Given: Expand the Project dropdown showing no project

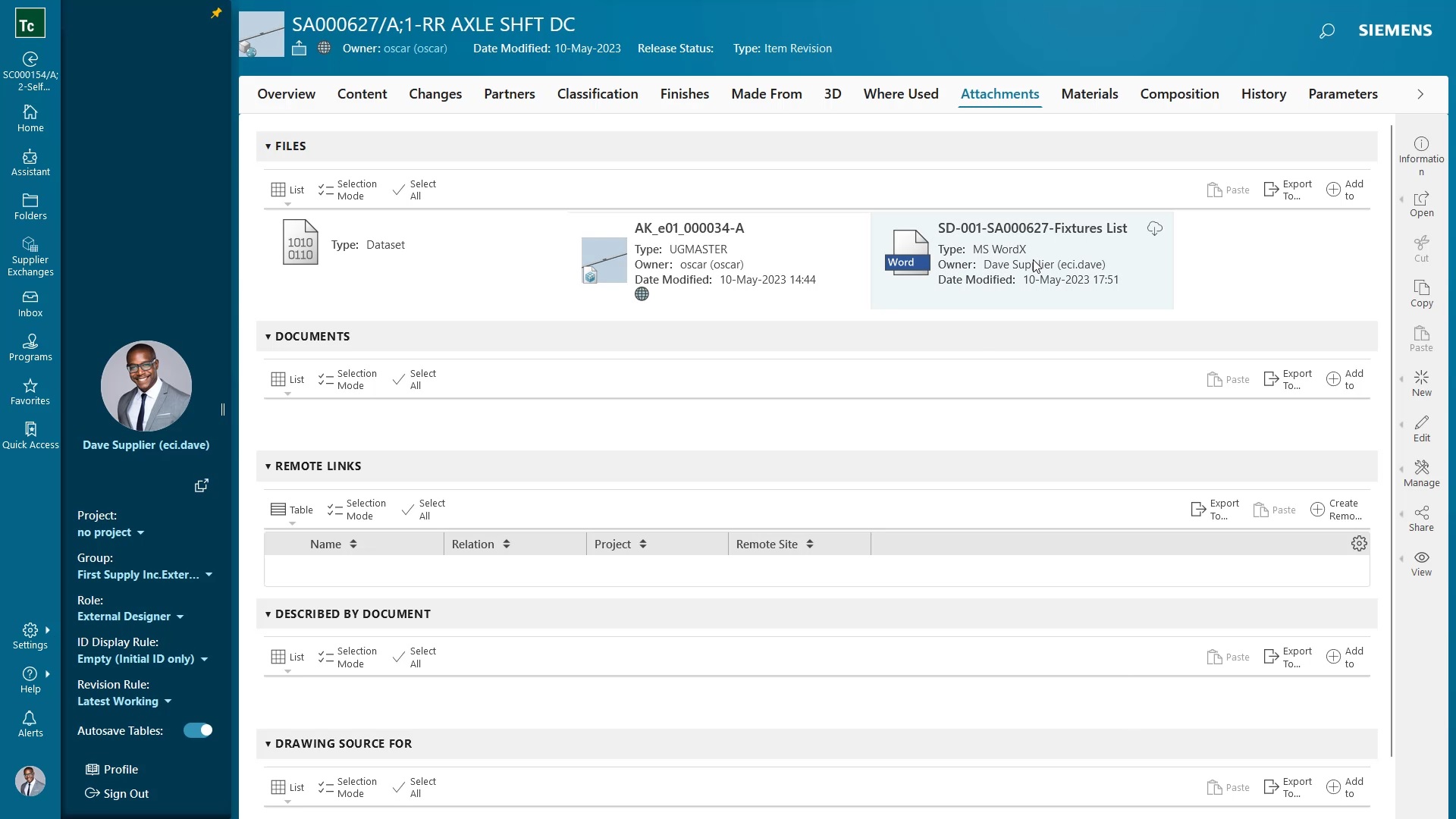Looking at the screenshot, I should tap(110, 532).
